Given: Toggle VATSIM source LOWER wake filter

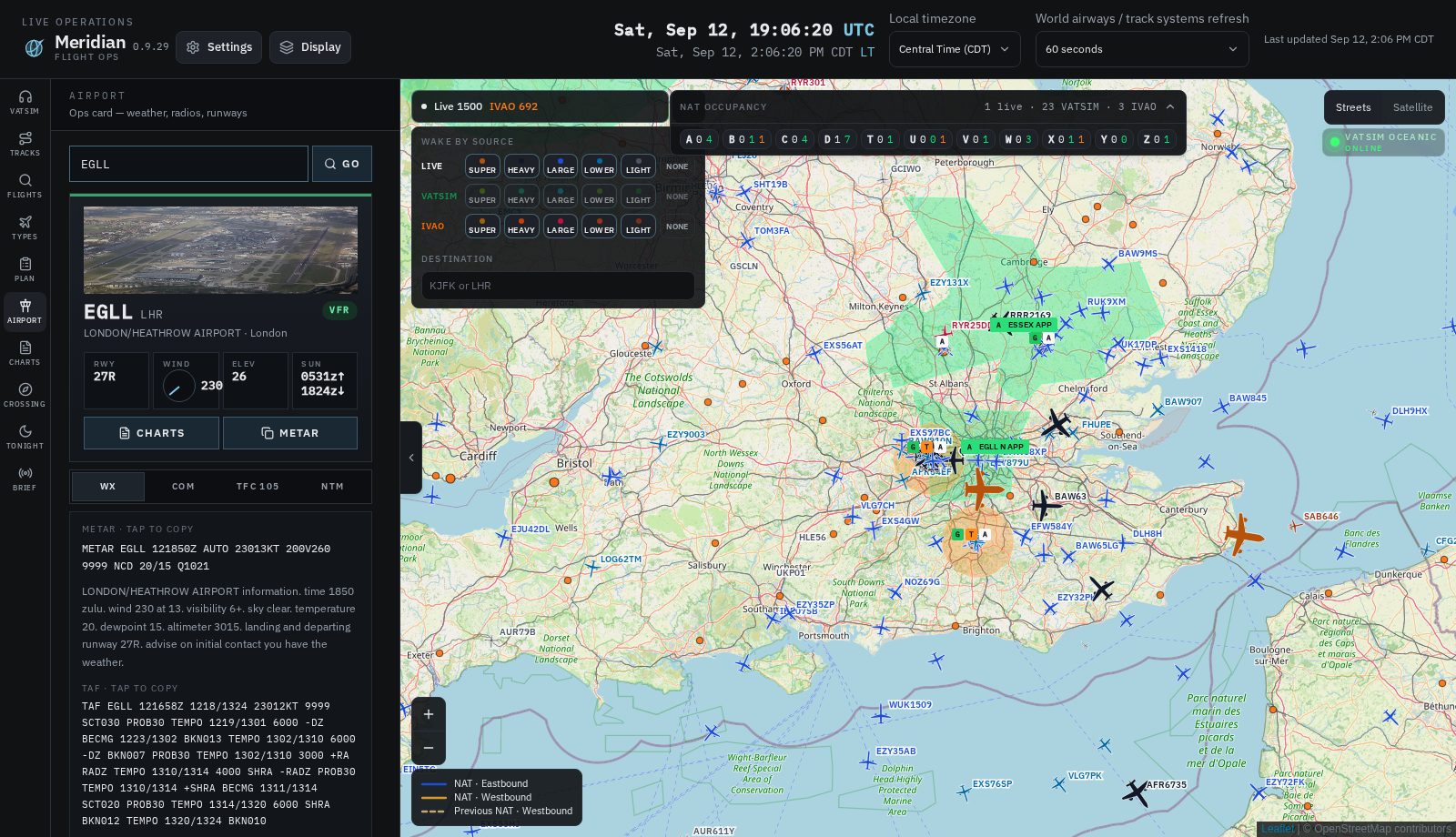Looking at the screenshot, I should 599,196.
